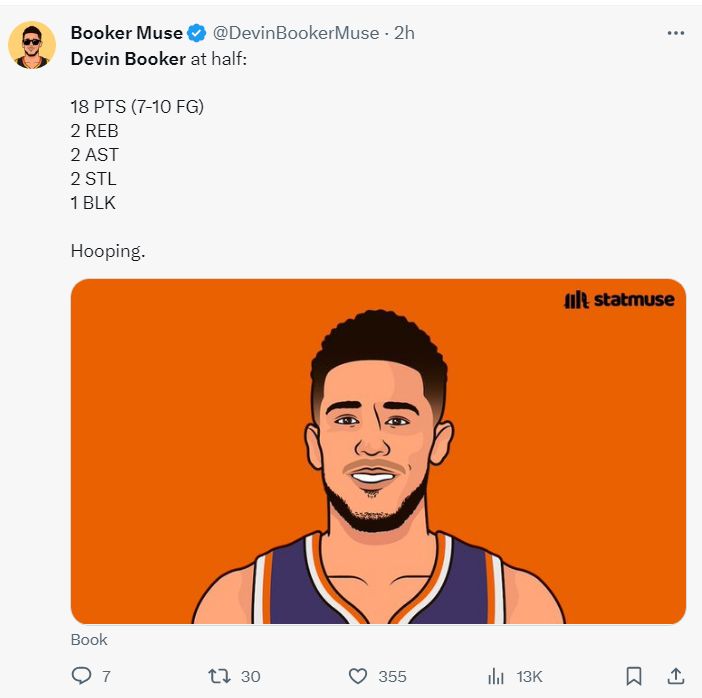Open view analytics bar chart icon
Screen dimensions: 702x698
coord(496,677)
